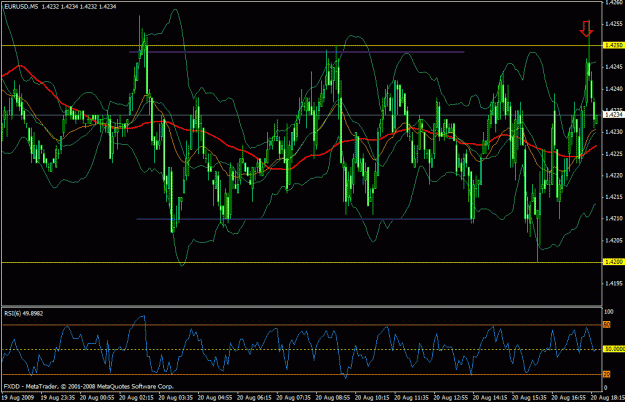Click the 19 Aug 23:35 time label
Image resolution: width=625 pixels, height=402 pixels.
pos(58,397)
